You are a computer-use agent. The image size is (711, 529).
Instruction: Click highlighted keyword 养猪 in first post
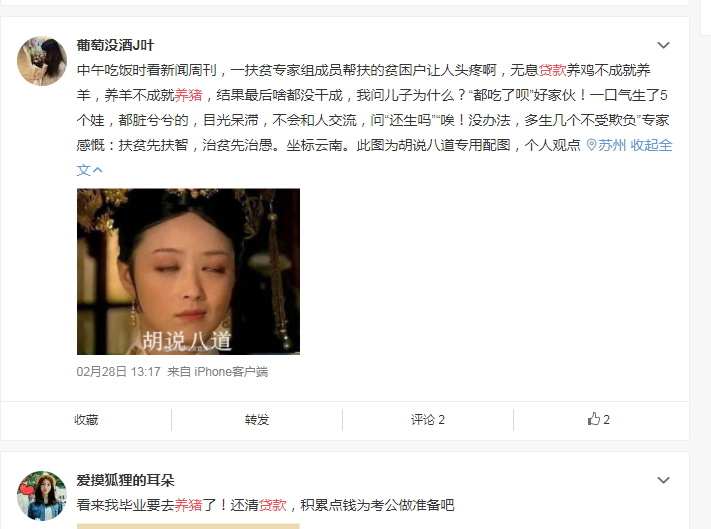188,95
